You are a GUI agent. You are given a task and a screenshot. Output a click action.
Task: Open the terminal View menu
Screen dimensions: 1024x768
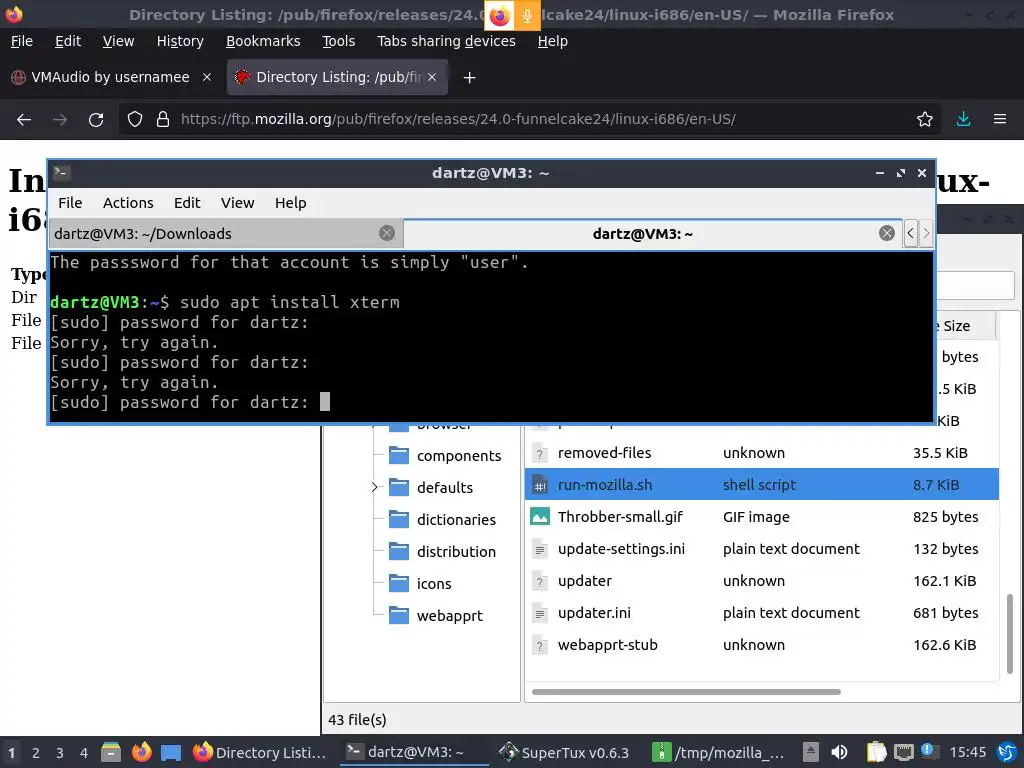pyautogui.click(x=237, y=203)
